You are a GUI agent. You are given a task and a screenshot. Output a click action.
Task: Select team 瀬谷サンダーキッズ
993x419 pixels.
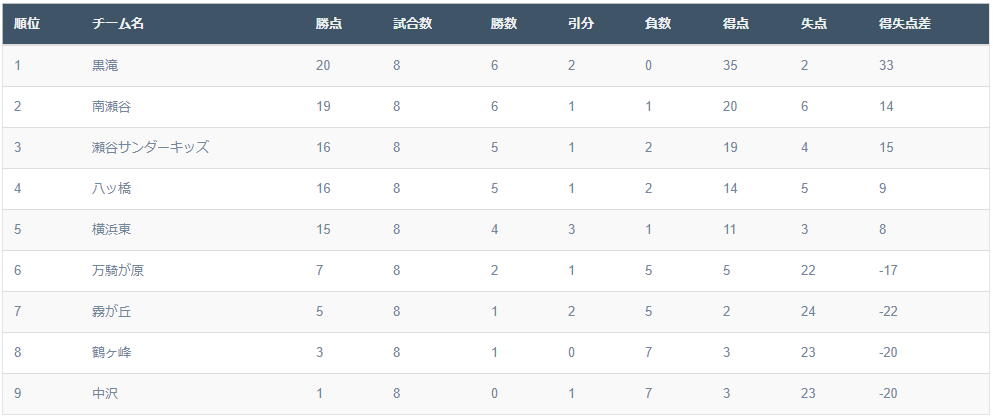click(x=151, y=147)
